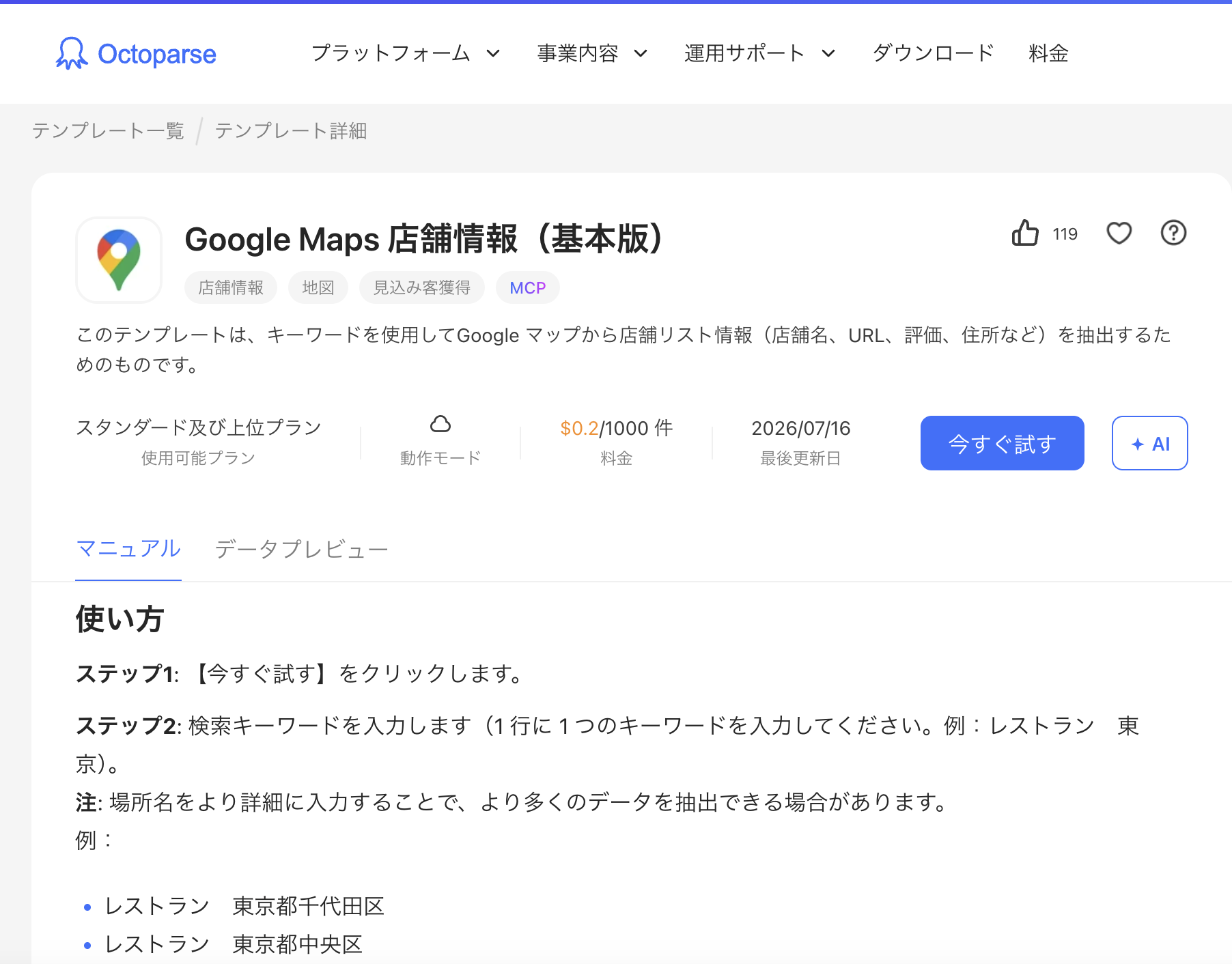Switch to the データプレビュー tab
Image resolution: width=1232 pixels, height=964 pixels.
click(x=301, y=549)
